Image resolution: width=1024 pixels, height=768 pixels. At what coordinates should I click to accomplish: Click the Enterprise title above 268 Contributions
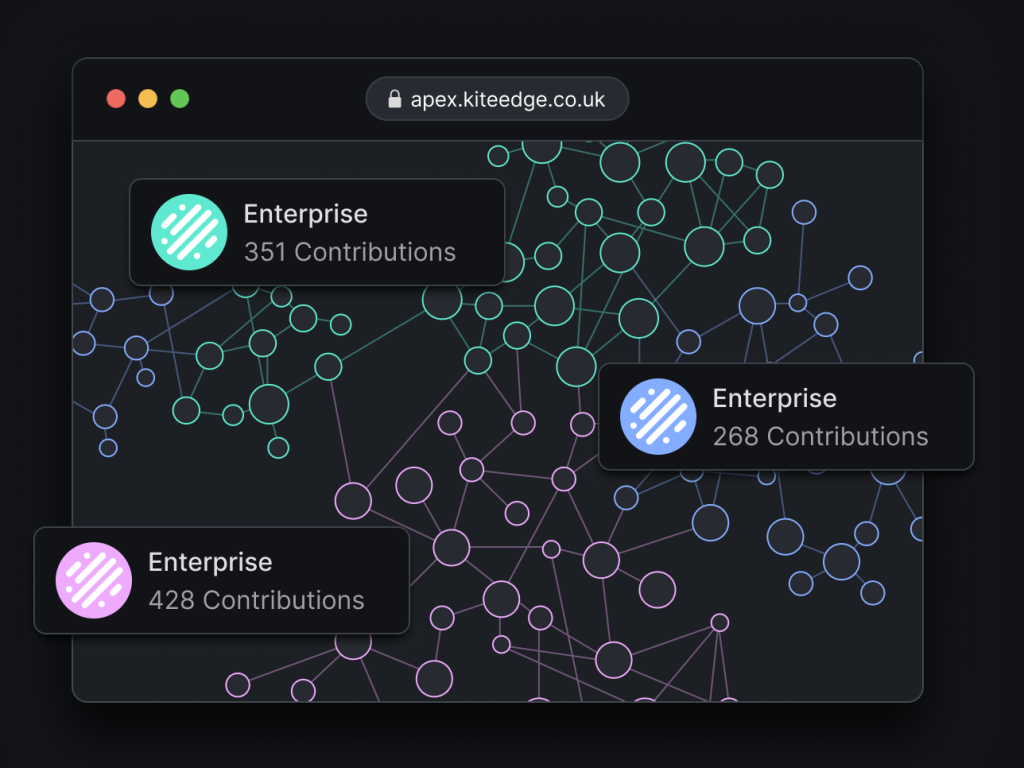774,398
